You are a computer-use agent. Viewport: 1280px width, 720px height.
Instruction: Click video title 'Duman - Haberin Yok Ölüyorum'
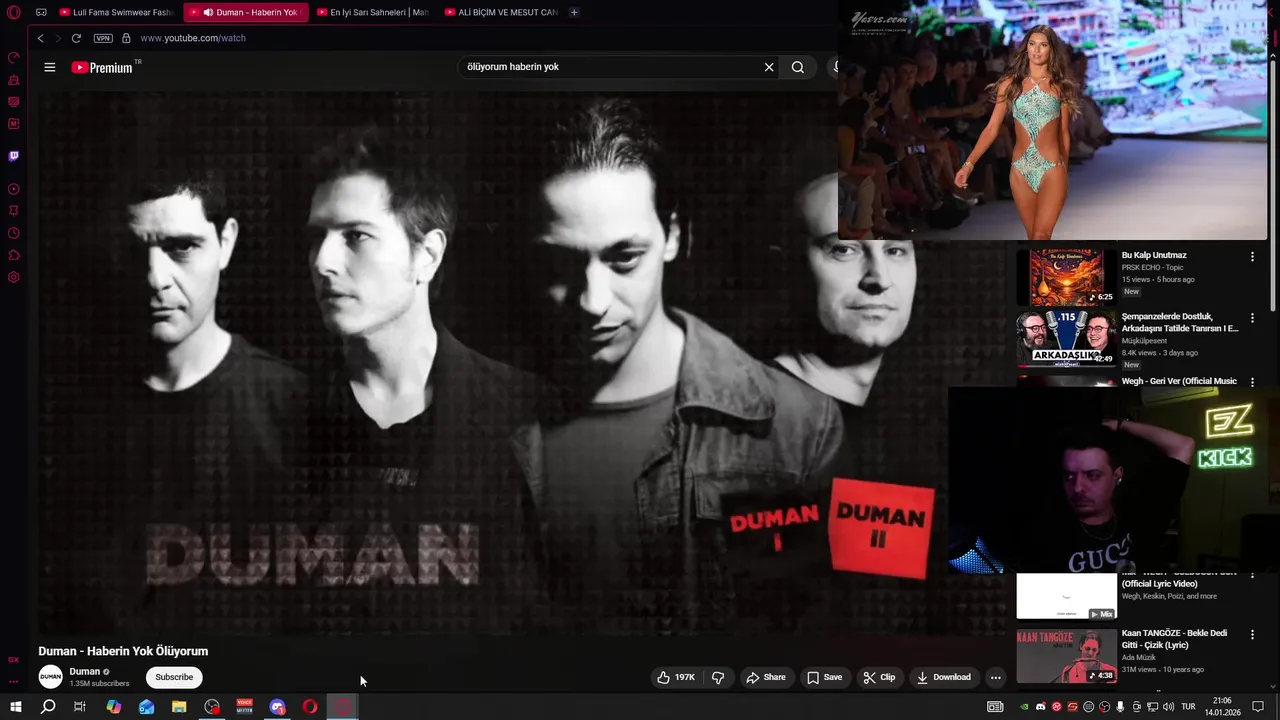[123, 651]
